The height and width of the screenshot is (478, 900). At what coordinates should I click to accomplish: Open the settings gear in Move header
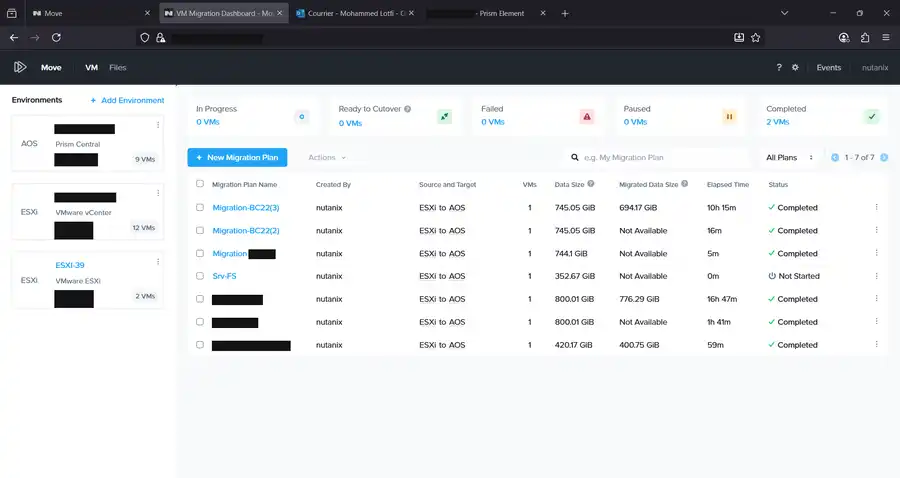point(795,67)
